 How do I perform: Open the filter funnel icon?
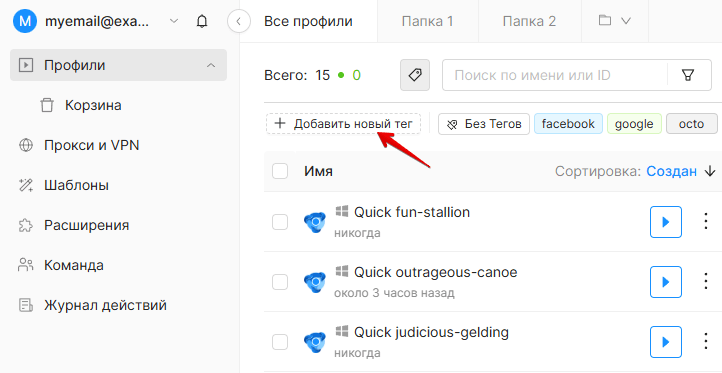point(688,75)
